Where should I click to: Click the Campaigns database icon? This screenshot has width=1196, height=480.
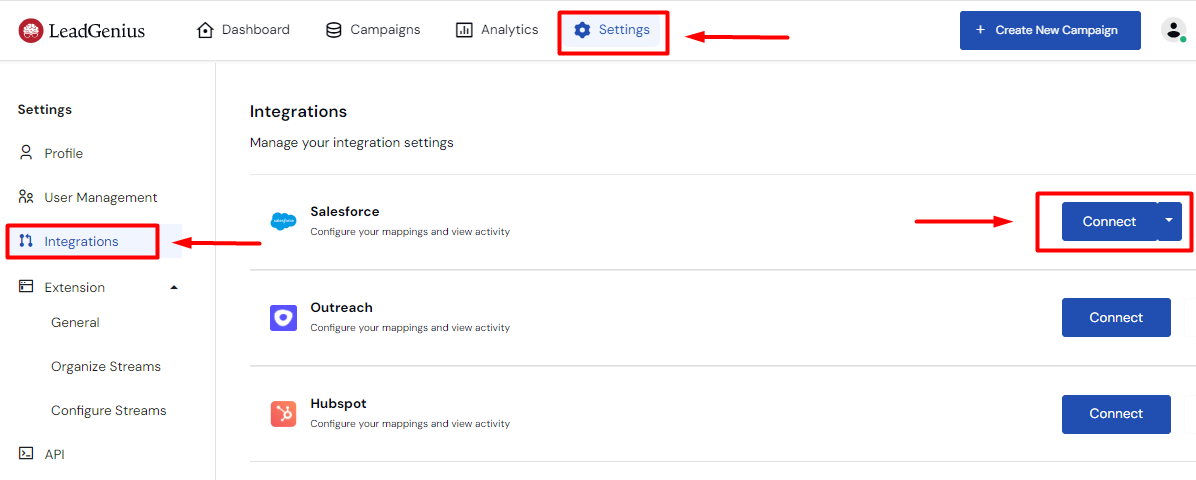(x=333, y=31)
